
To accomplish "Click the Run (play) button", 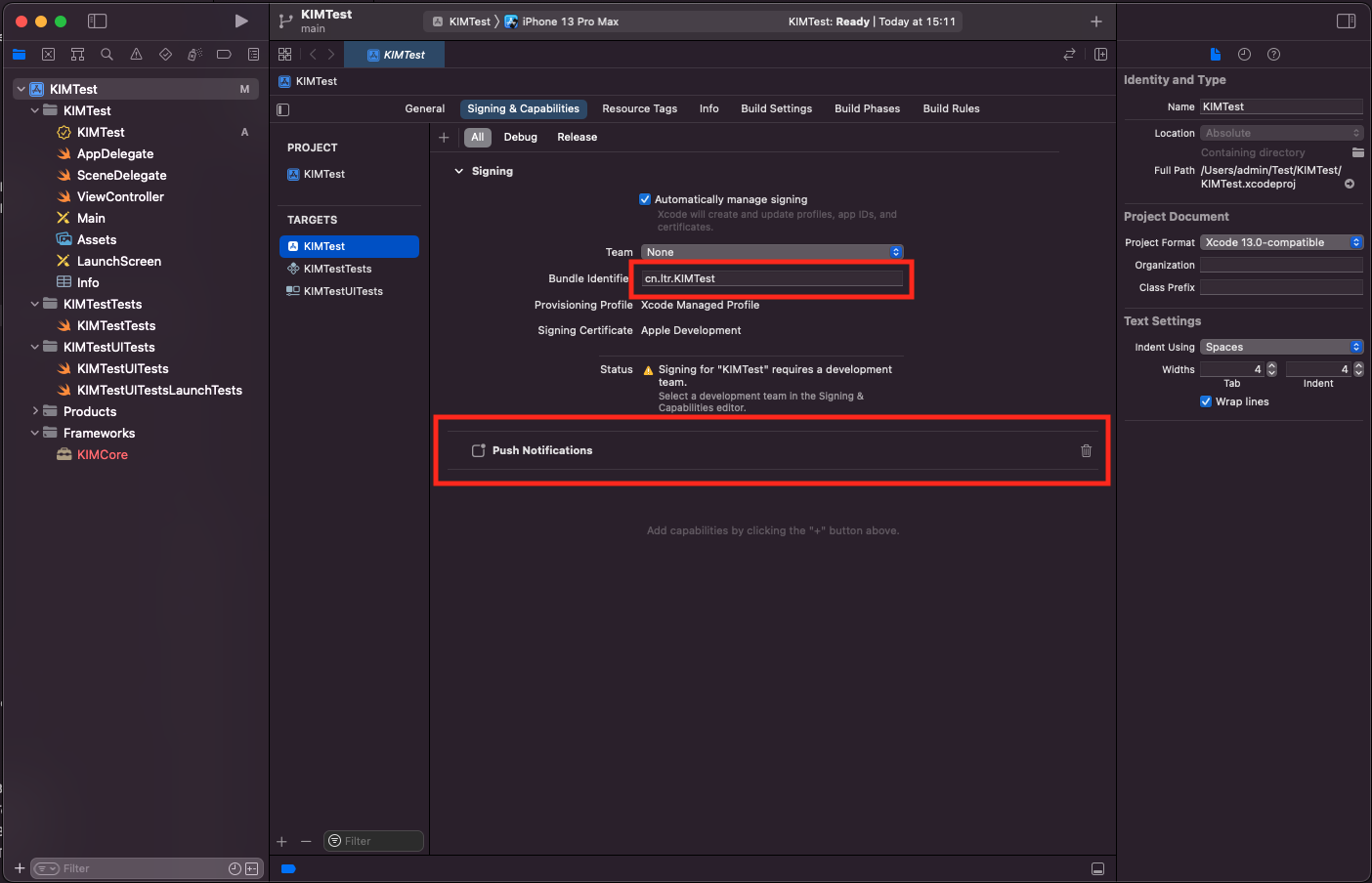I will [241, 21].
